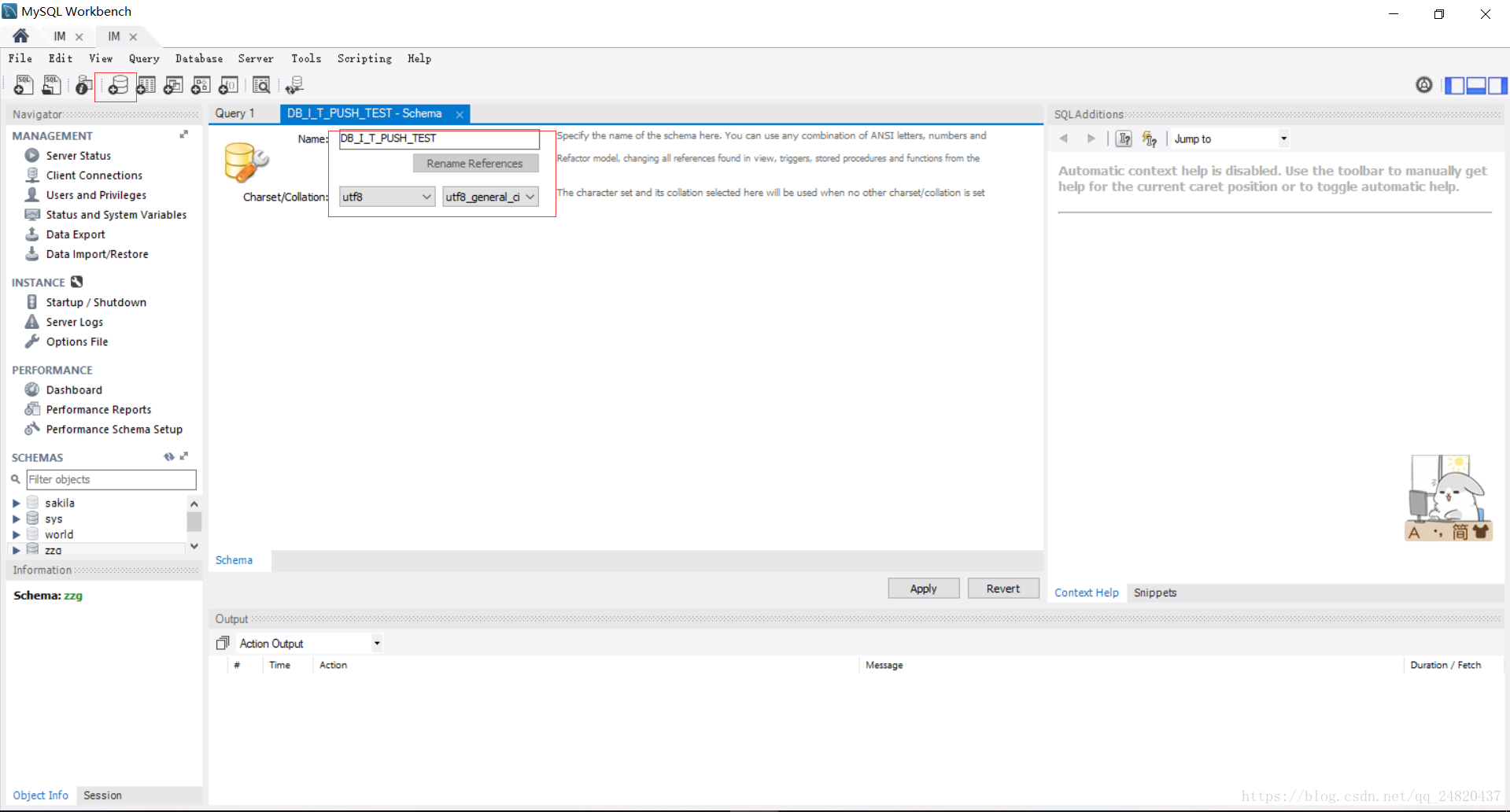This screenshot has height=812, width=1510.
Task: Open Server Status page
Action: (x=78, y=156)
